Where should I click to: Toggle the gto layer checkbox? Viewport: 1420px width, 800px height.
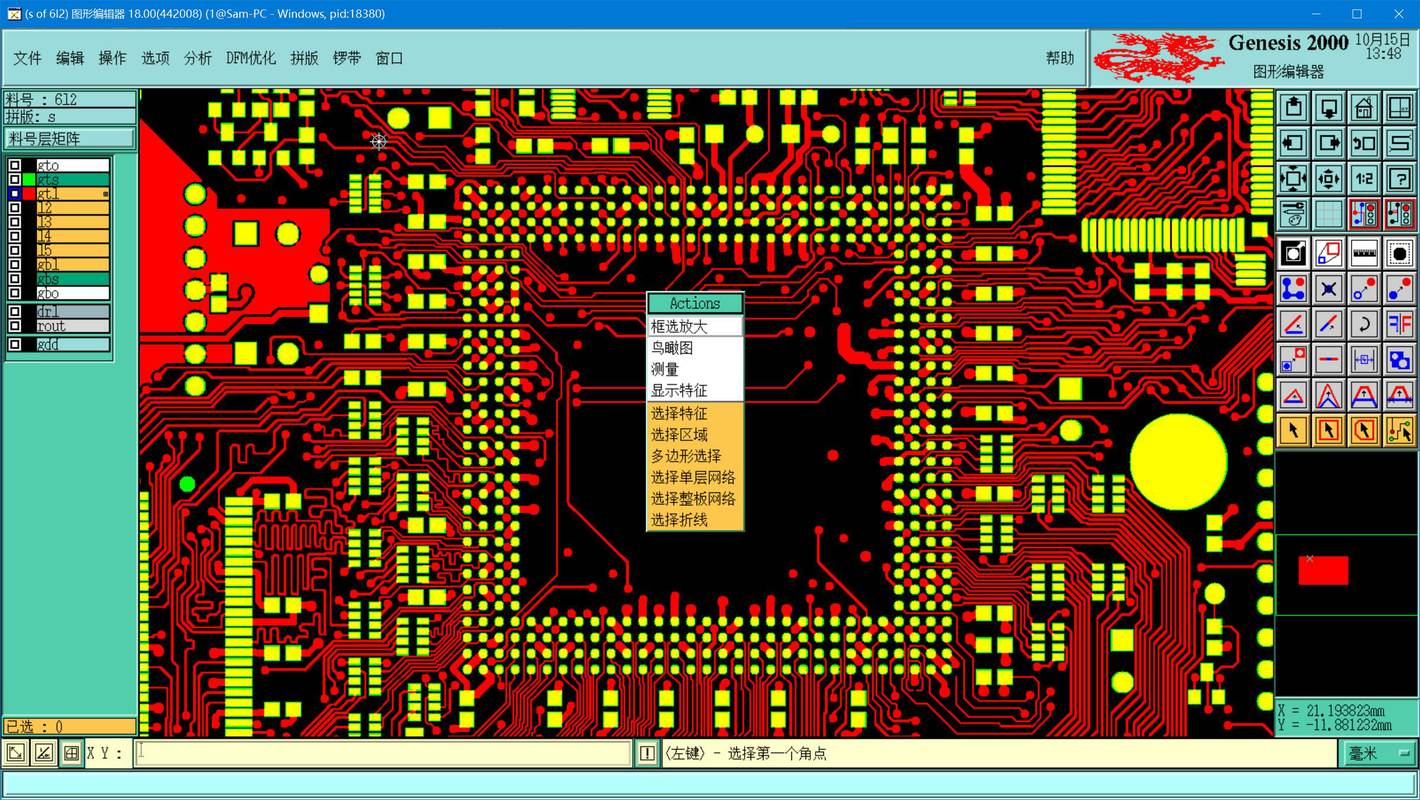coord(15,166)
